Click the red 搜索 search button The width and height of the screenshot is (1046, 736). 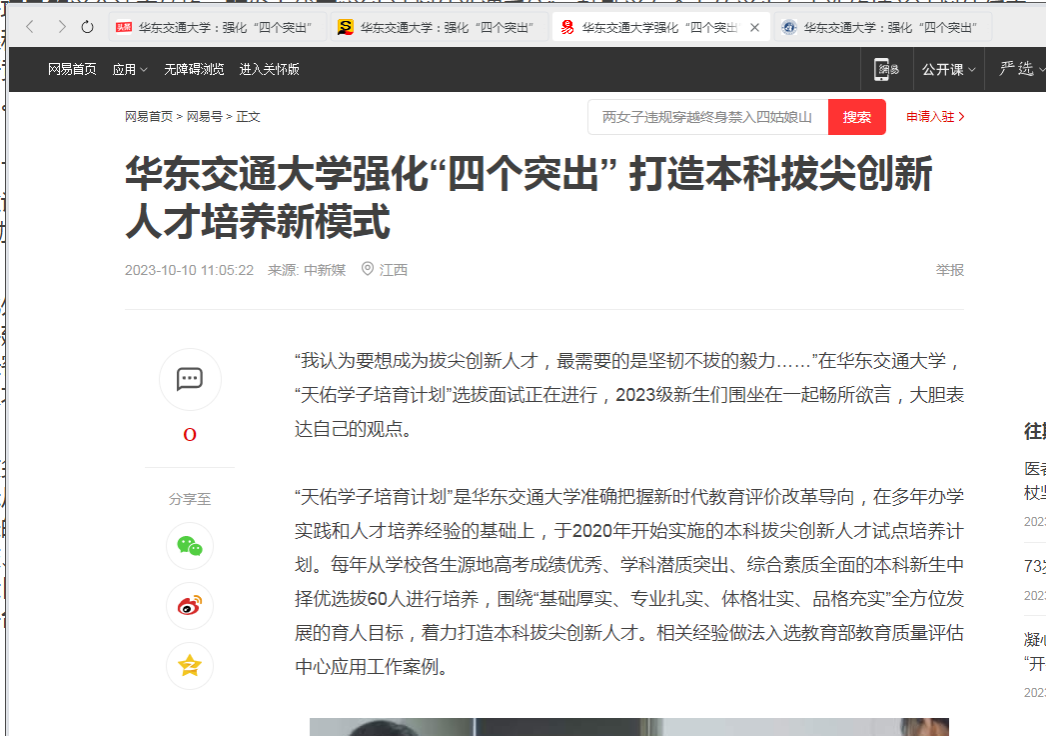(857, 117)
